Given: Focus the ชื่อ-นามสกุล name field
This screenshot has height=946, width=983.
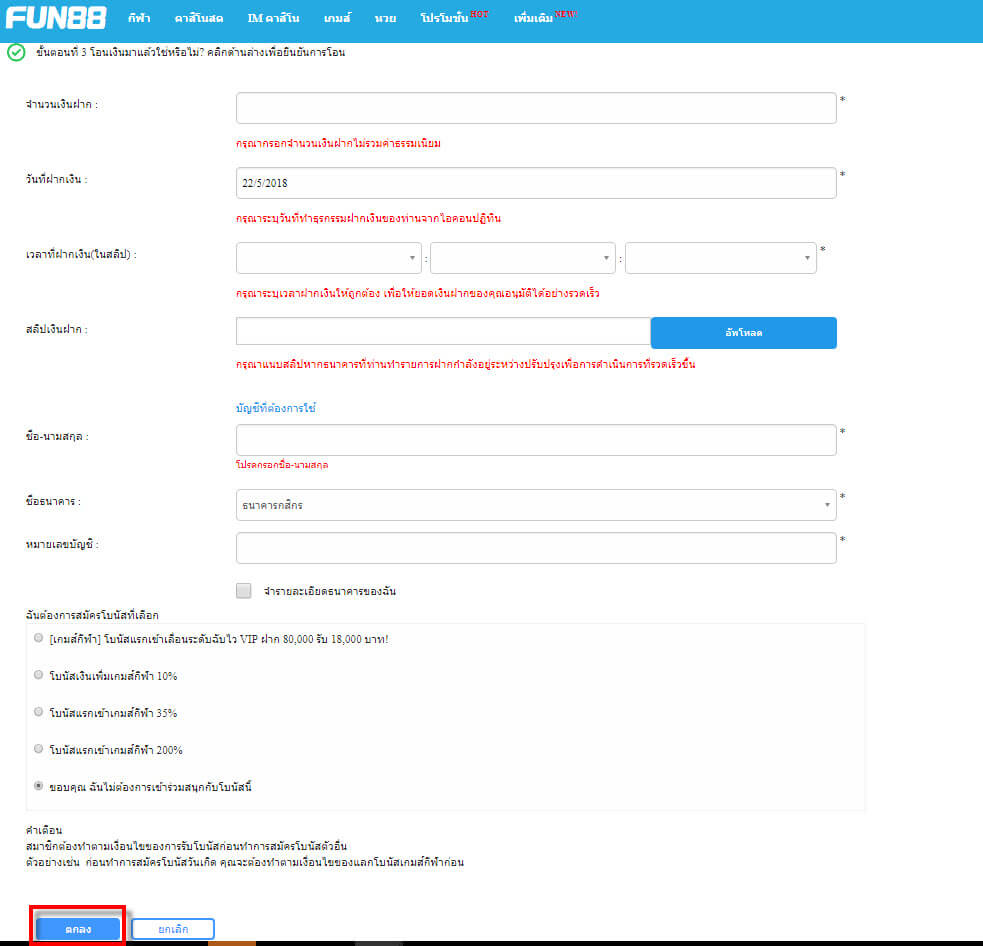Looking at the screenshot, I should (536, 440).
